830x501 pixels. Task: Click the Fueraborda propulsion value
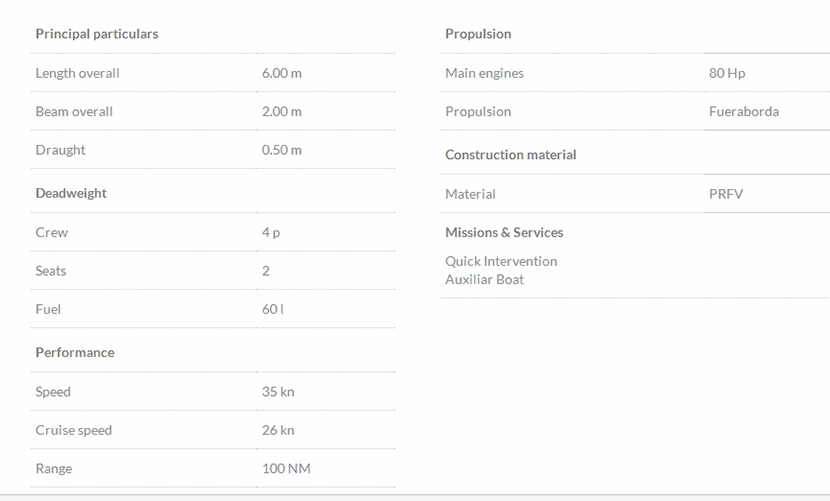click(743, 111)
